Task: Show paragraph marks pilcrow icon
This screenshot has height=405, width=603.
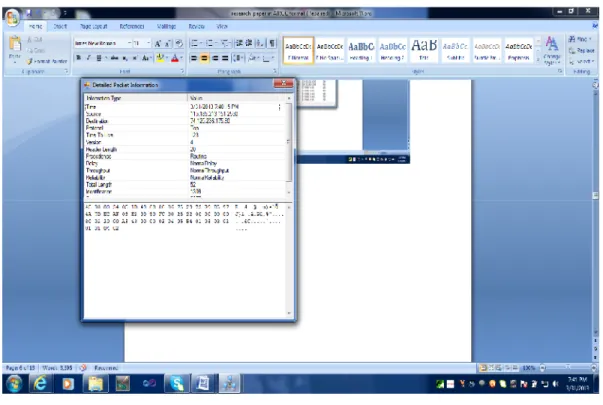Action: click(x=272, y=43)
